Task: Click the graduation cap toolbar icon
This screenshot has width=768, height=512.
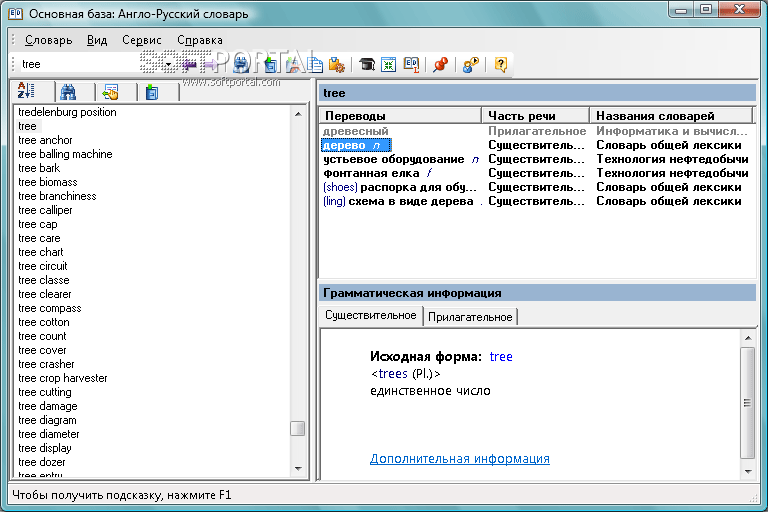Action: 366,65
